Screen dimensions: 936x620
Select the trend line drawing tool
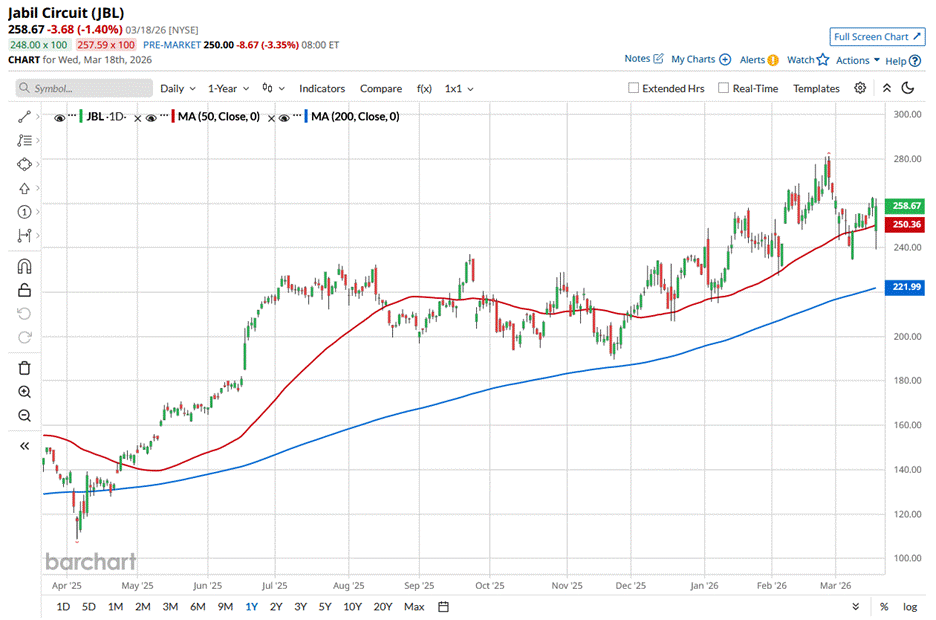[x=24, y=117]
